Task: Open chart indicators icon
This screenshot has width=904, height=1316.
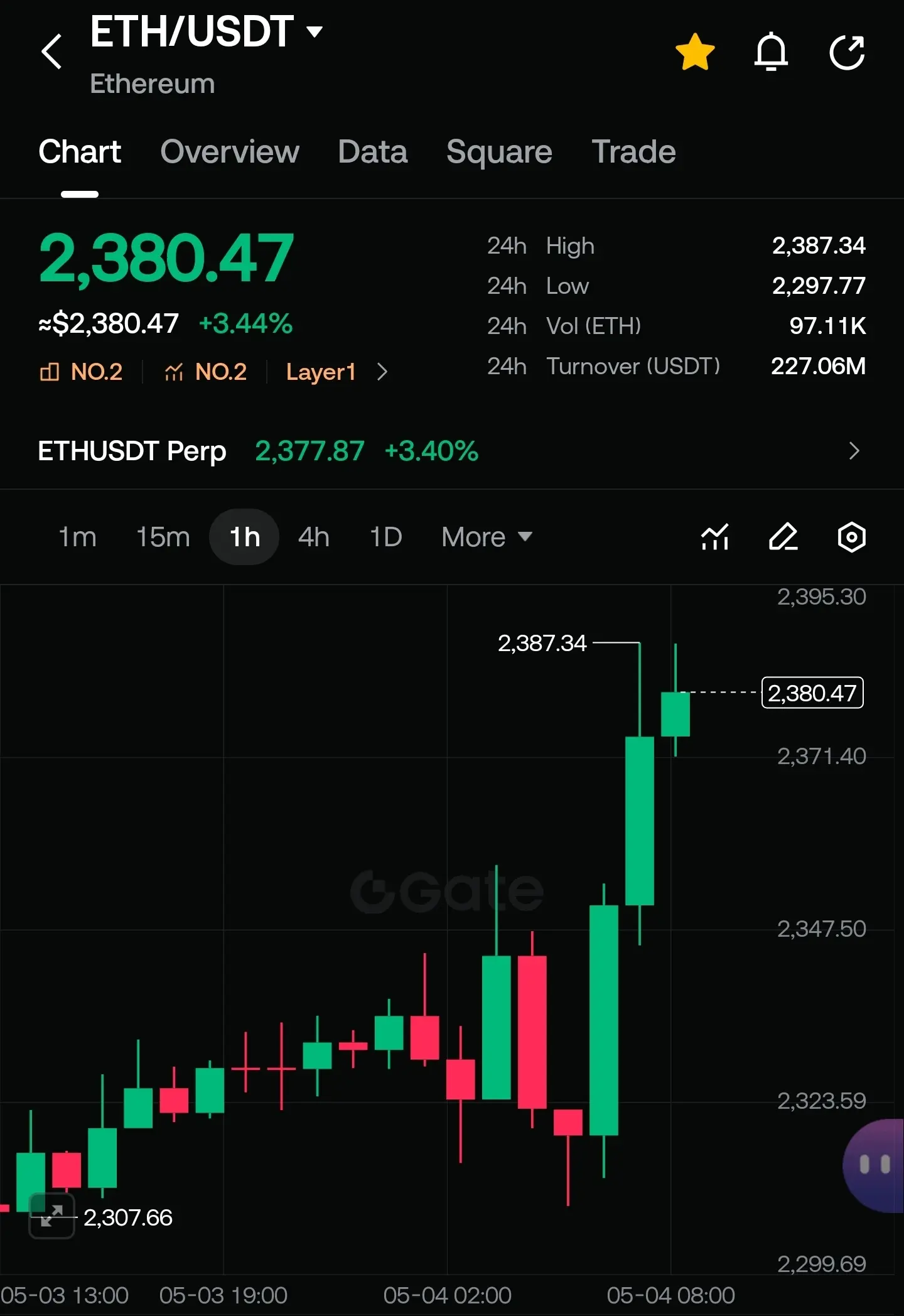Action: [715, 537]
